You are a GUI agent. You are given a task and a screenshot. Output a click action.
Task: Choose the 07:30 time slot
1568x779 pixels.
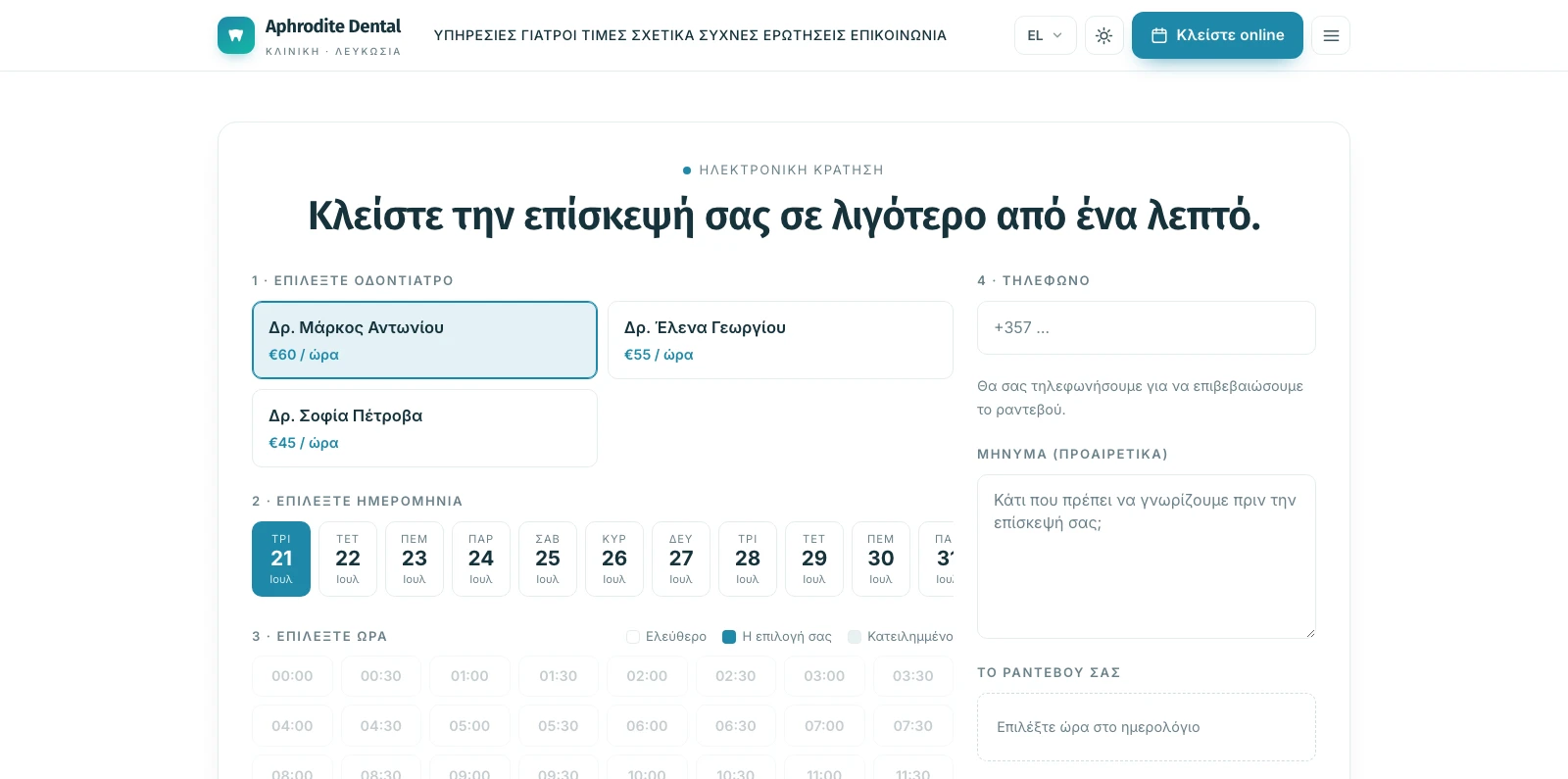(x=913, y=726)
